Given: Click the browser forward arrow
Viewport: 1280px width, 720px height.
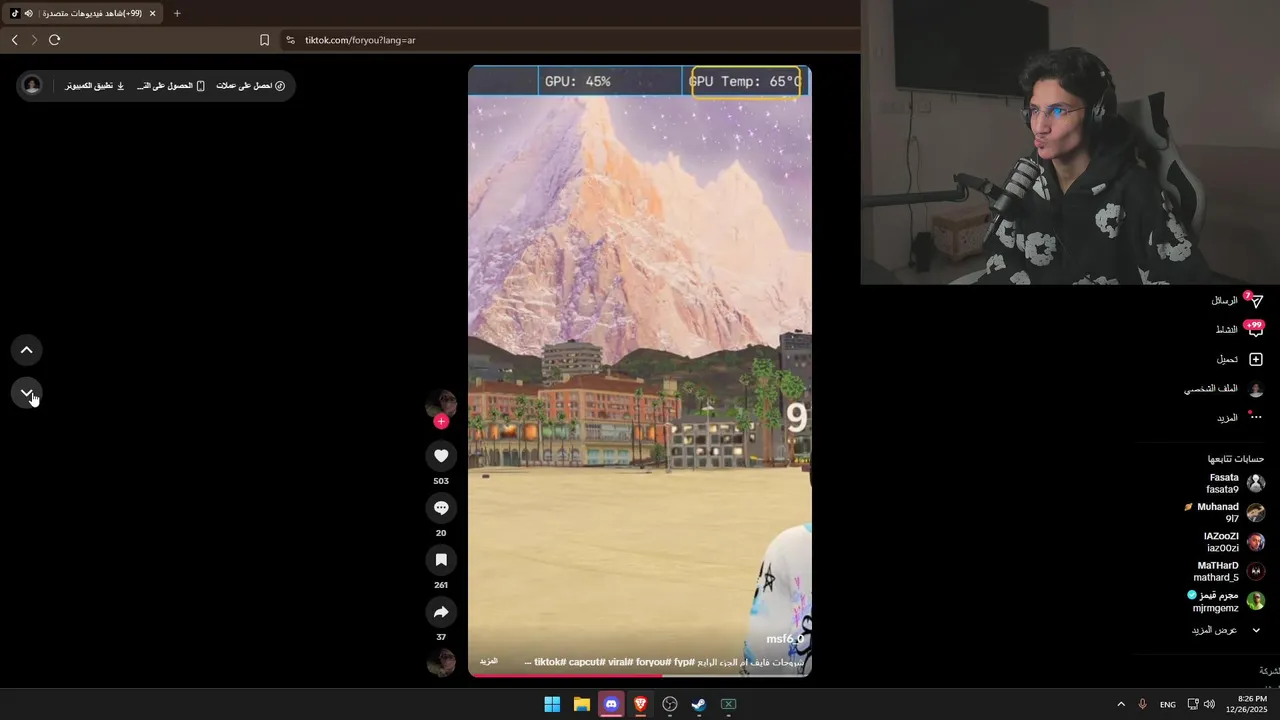Looking at the screenshot, I should pyautogui.click(x=34, y=40).
